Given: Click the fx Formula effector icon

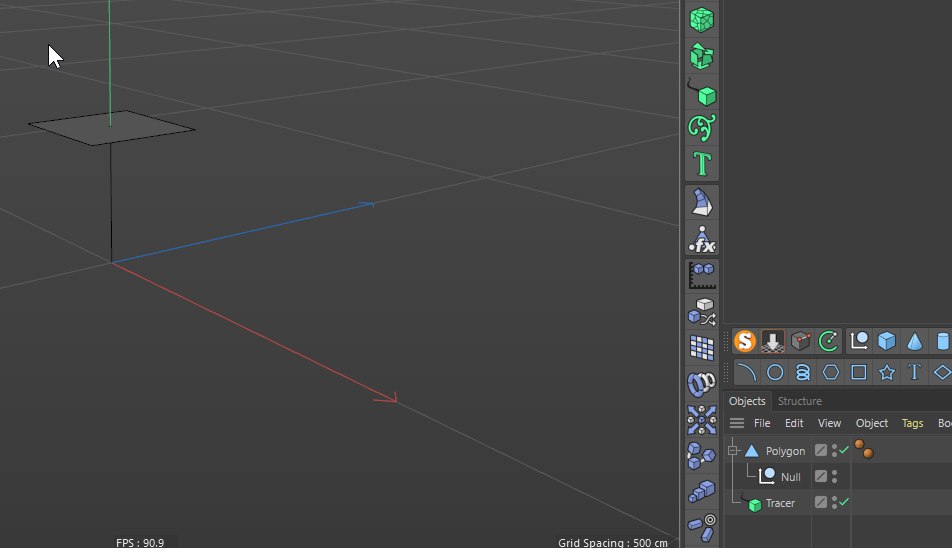Looking at the screenshot, I should click(702, 239).
